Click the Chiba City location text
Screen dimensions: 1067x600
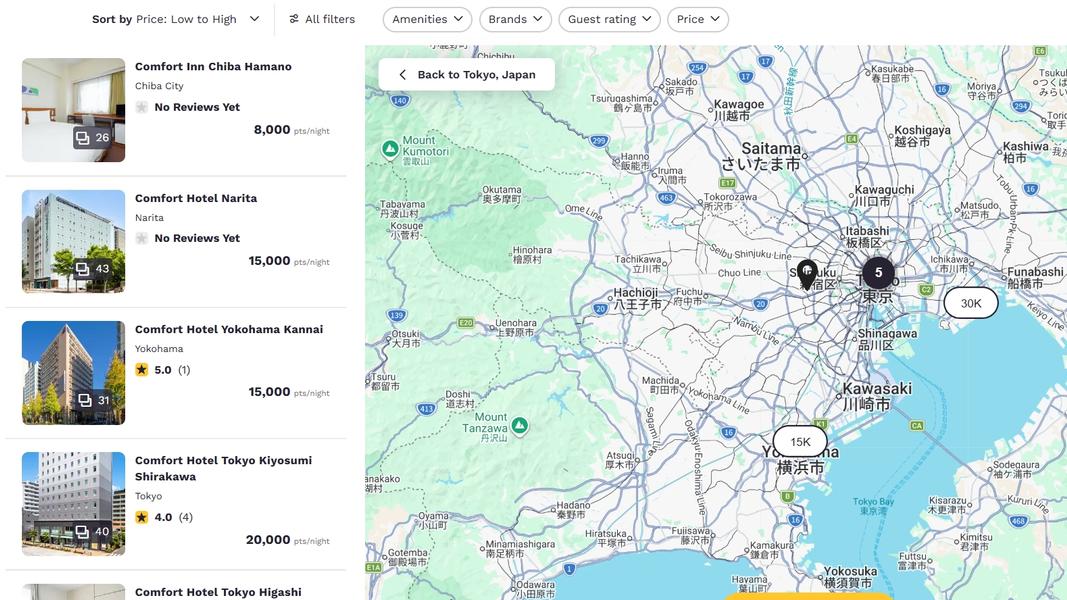159,86
